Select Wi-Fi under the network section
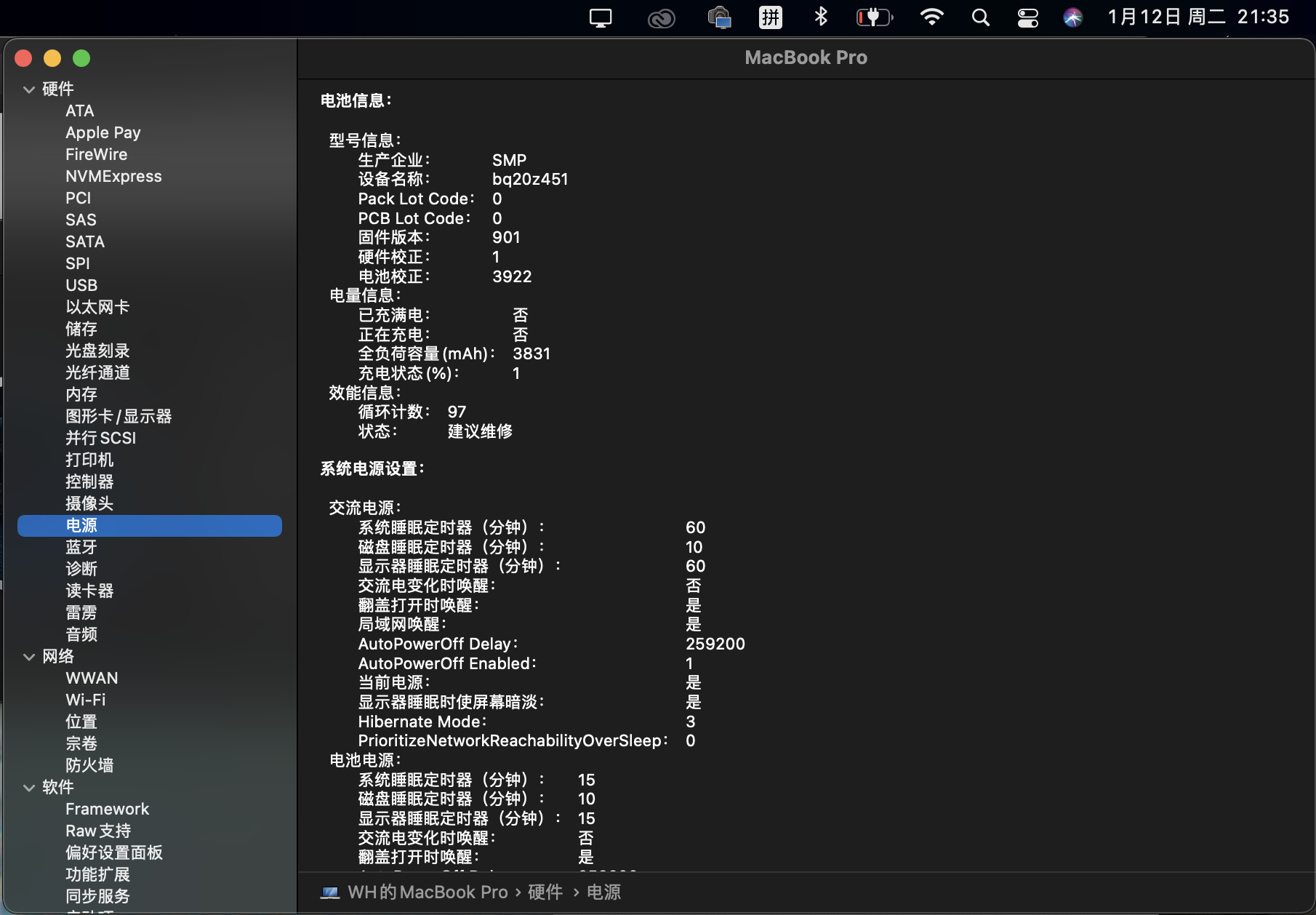Image resolution: width=1316 pixels, height=915 pixels. point(86,700)
